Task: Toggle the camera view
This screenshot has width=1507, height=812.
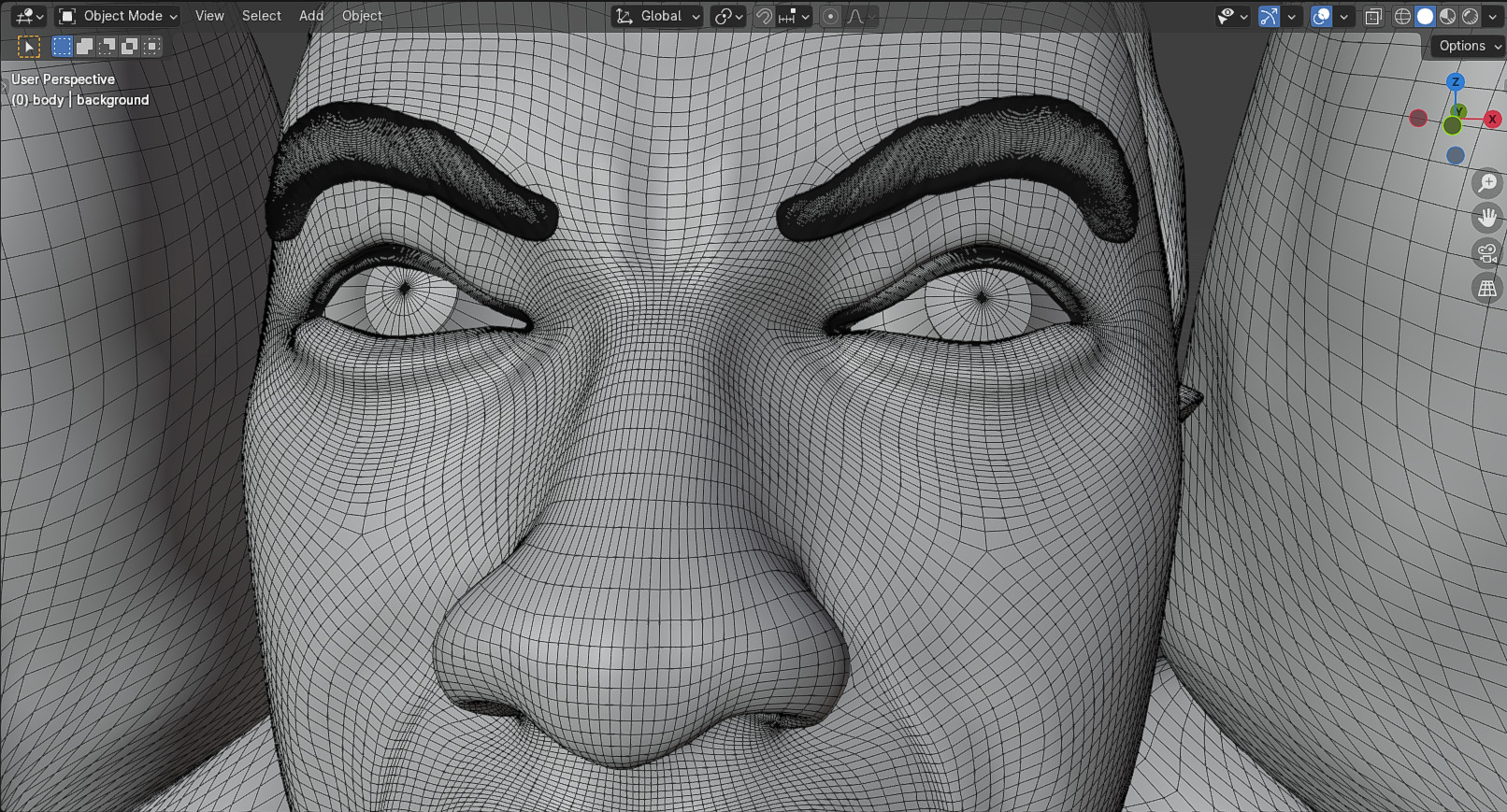Action: point(1486,252)
